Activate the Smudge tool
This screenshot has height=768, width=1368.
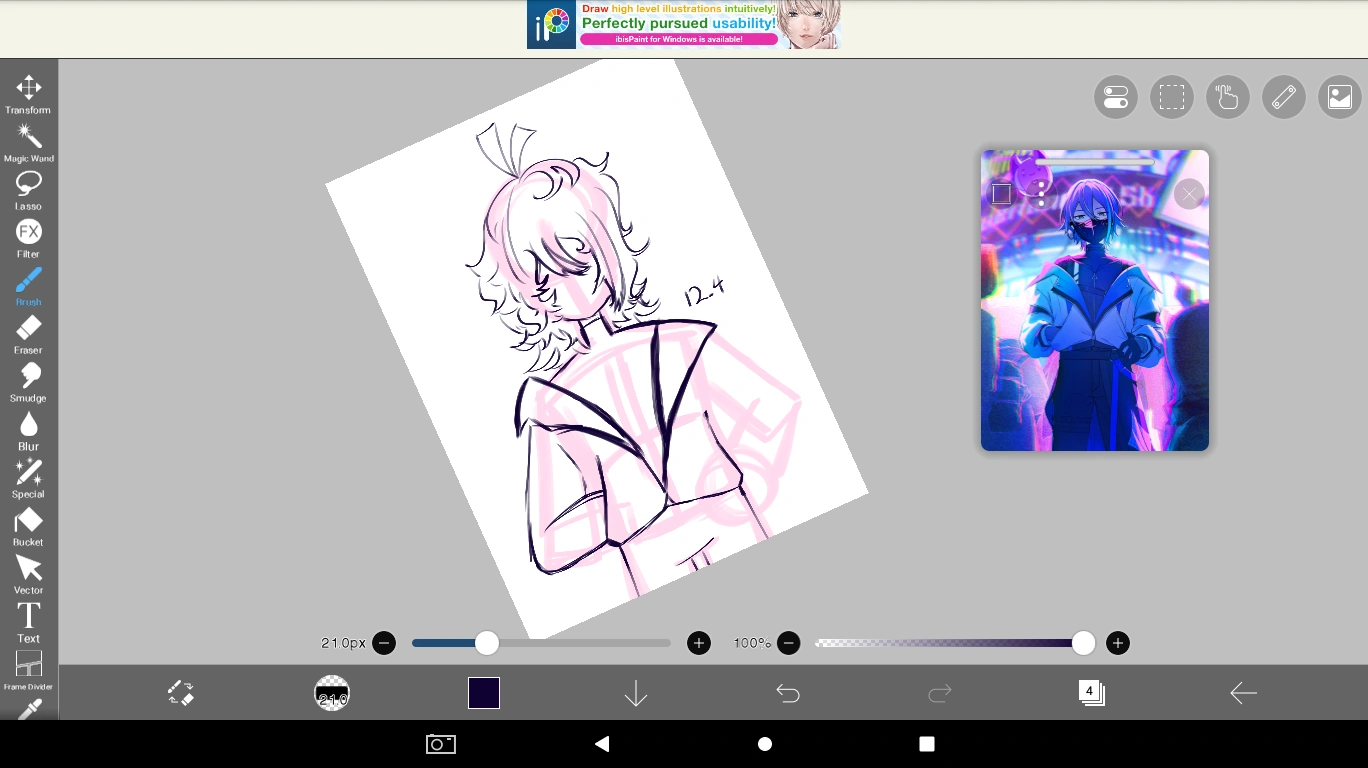pos(28,377)
